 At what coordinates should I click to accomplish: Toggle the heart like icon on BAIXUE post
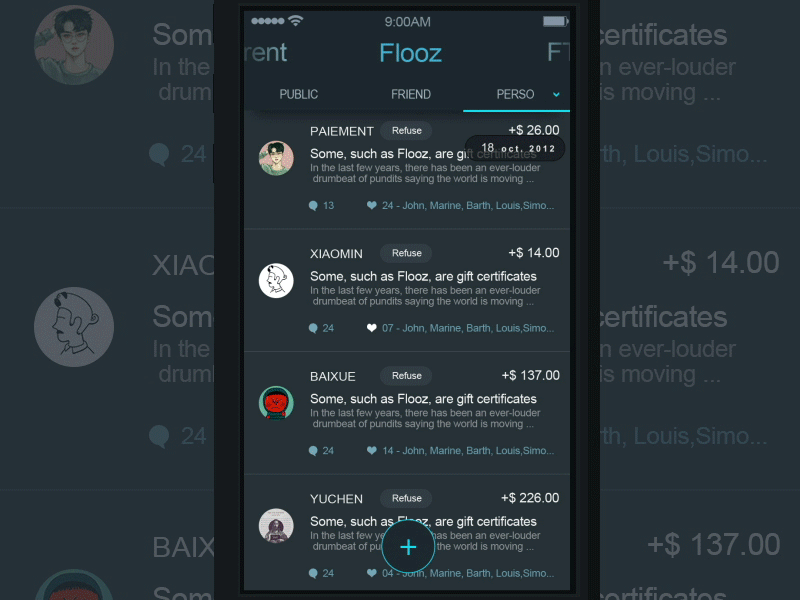click(371, 450)
